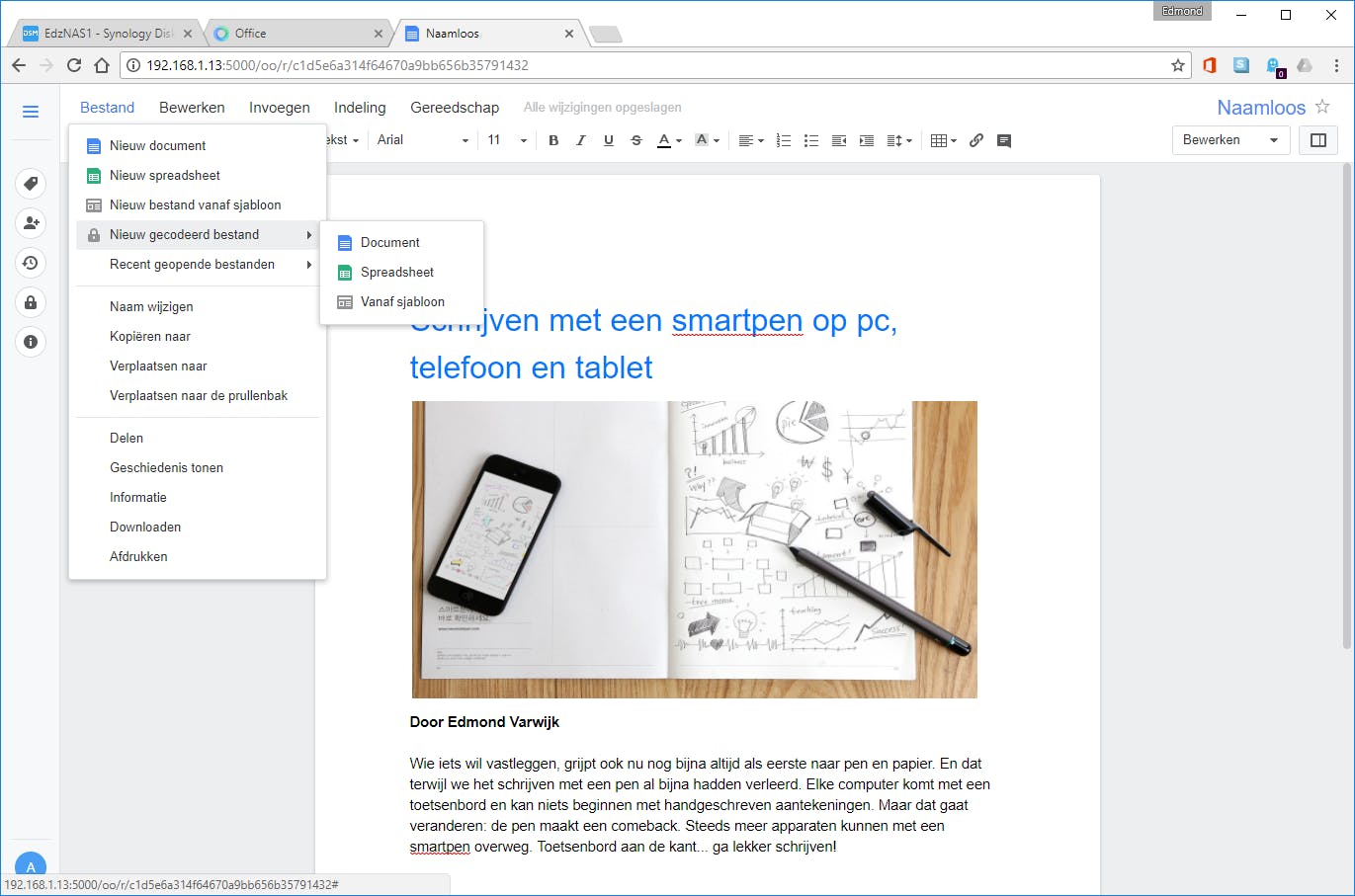1355x896 pixels.
Task: Click the tag labels sidebar icon
Action: [31, 184]
